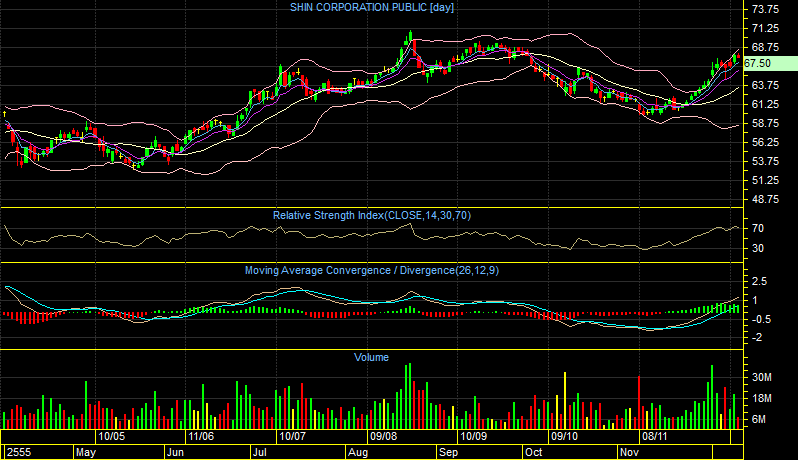The width and height of the screenshot is (798, 460).
Task: Click the RSI 70 level label
Action: (758, 228)
